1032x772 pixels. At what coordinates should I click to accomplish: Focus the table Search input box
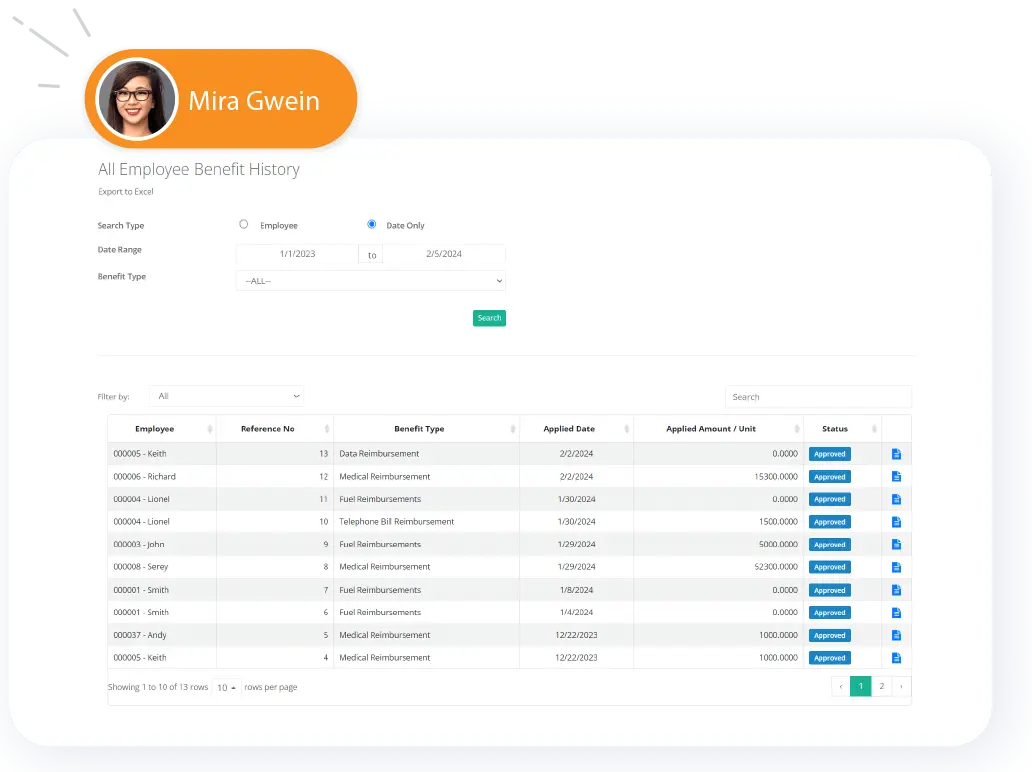818,397
